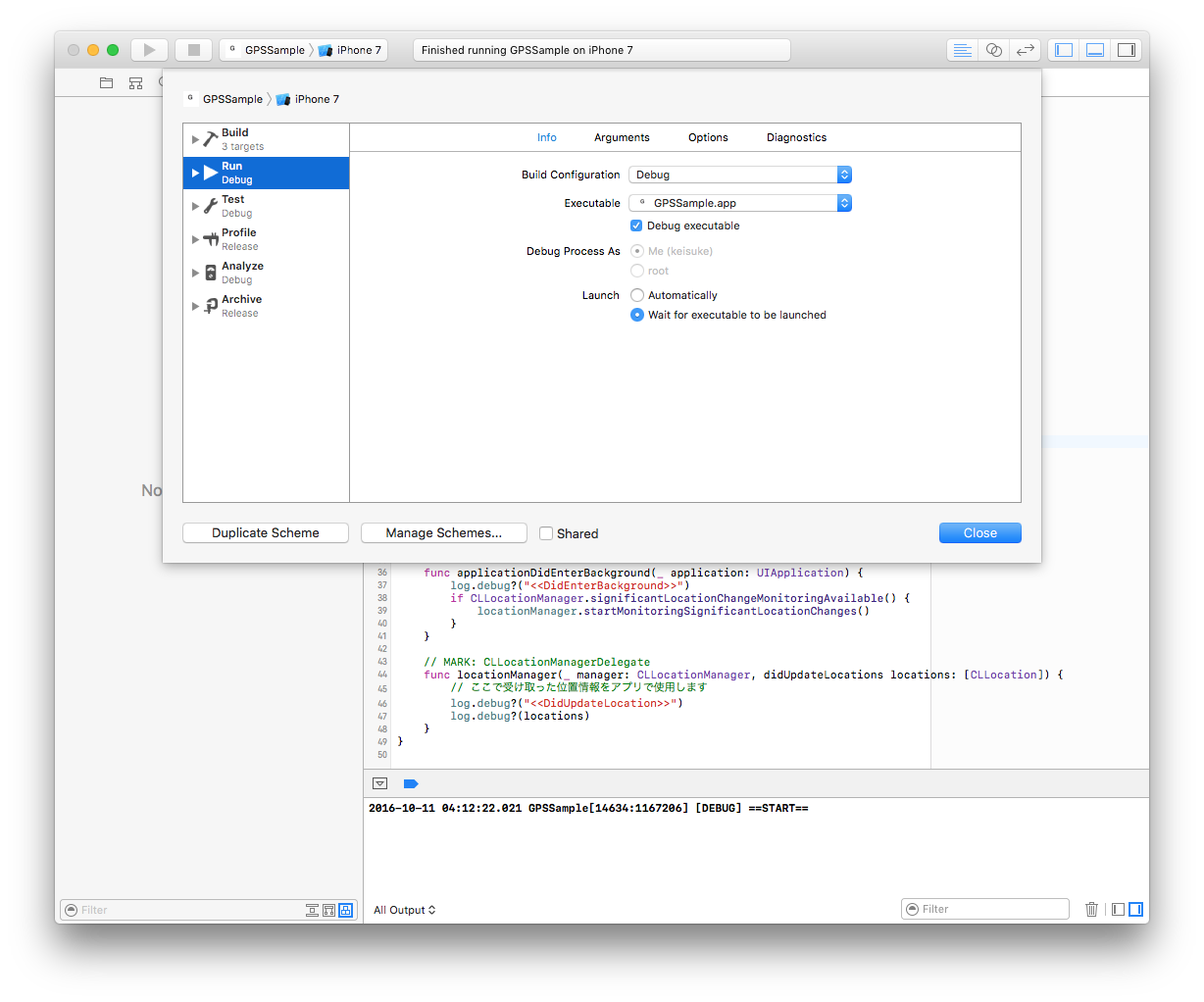Open the All Output filter dropdown

[404, 909]
